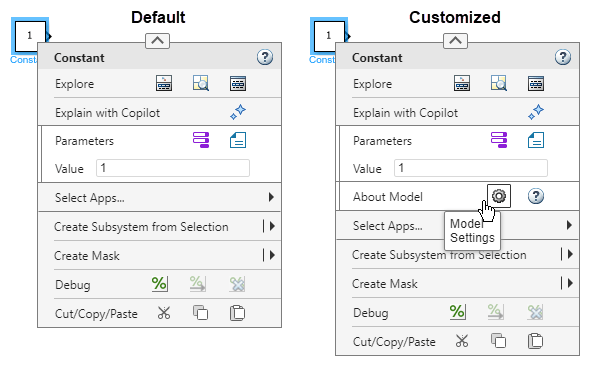Choose Create Mask in Default menu
This screenshot has width=590, height=368.
[87, 256]
